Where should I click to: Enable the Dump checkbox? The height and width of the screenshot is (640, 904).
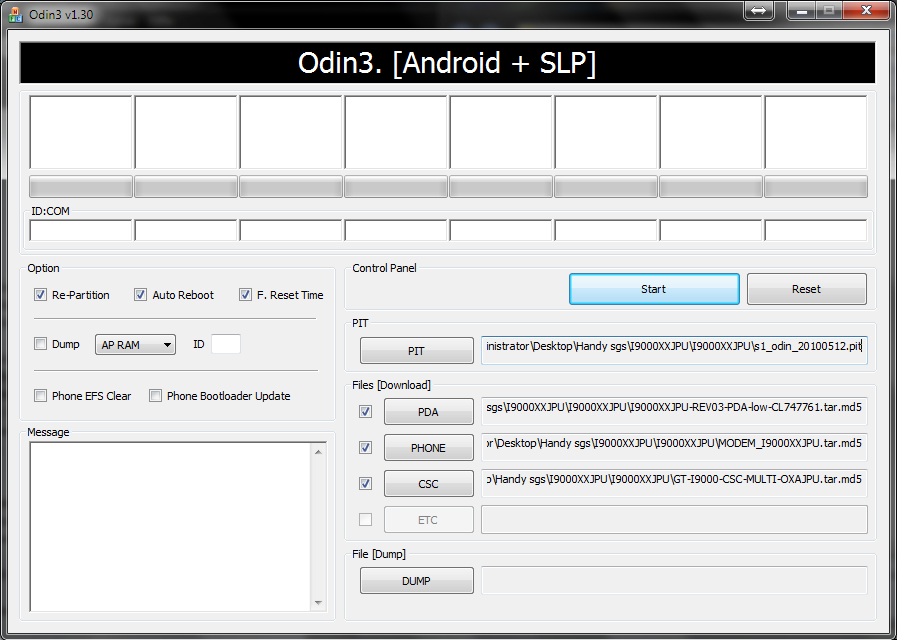coord(40,344)
